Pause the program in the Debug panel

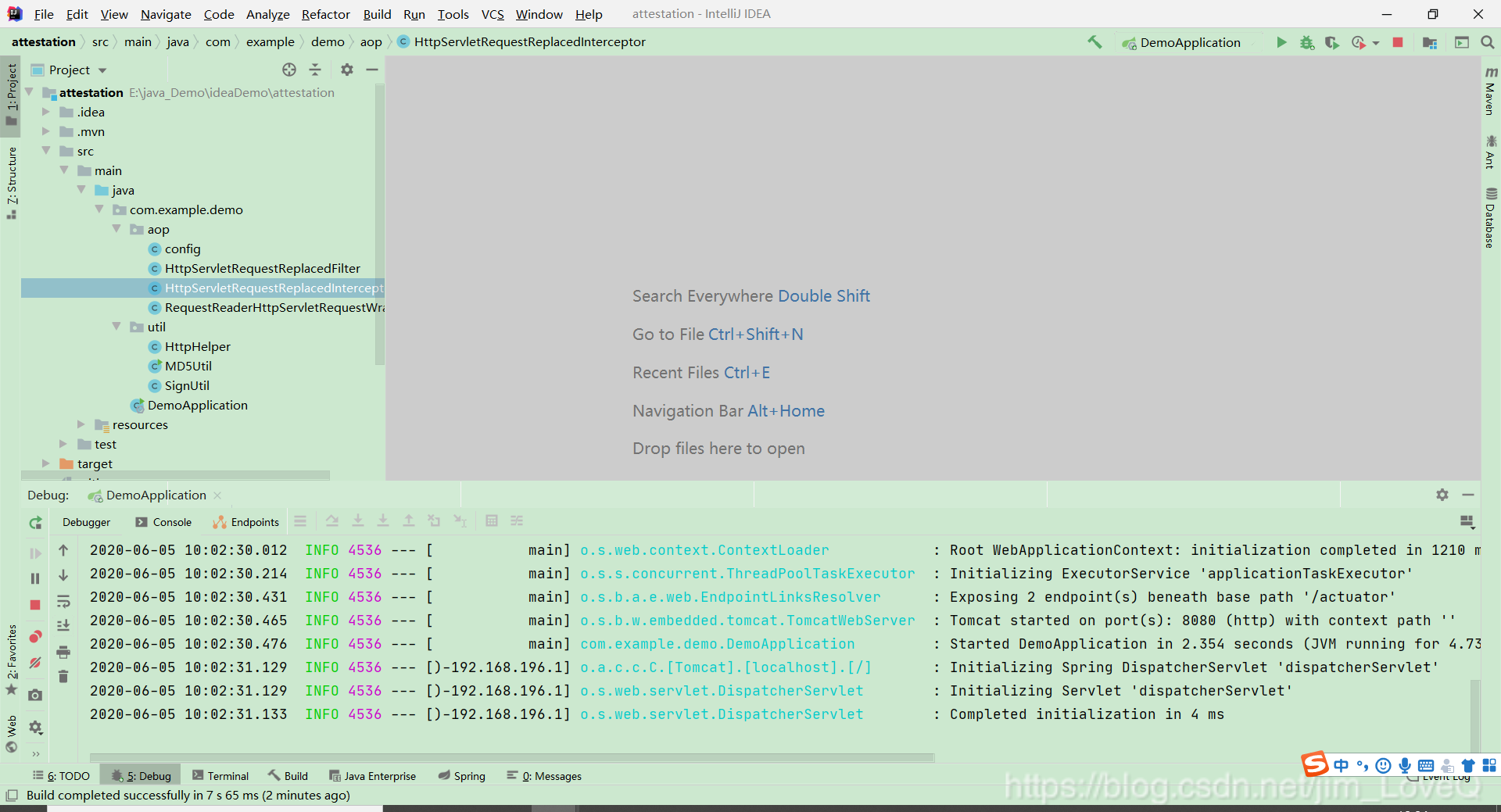(x=35, y=578)
